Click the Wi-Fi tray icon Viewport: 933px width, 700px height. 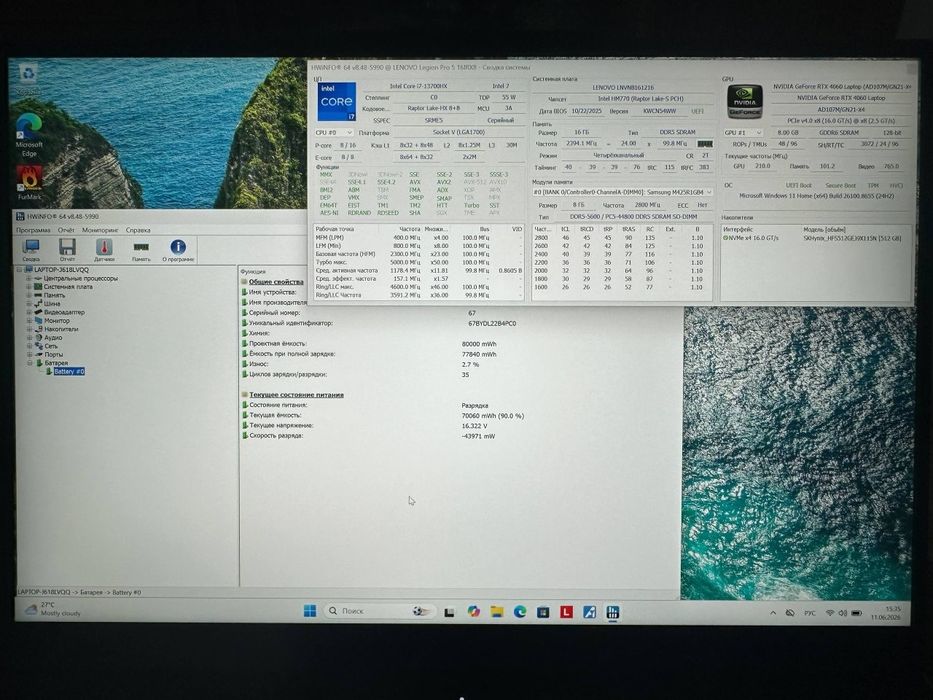pos(829,612)
